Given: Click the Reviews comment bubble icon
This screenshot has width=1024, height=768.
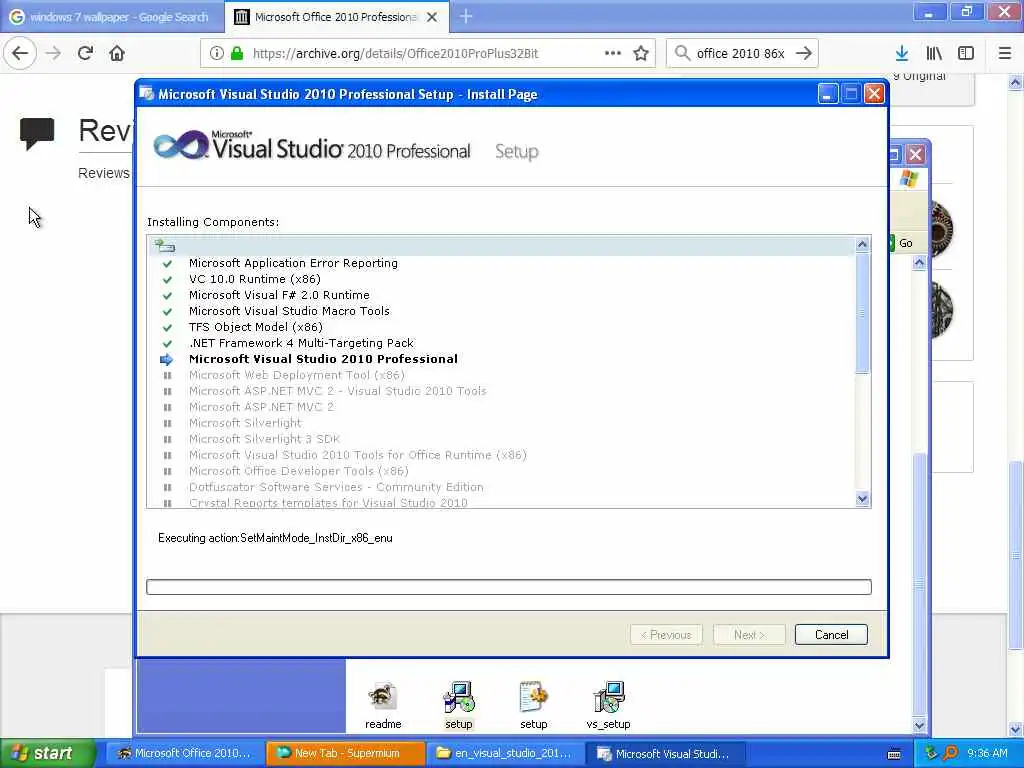Looking at the screenshot, I should click(37, 134).
